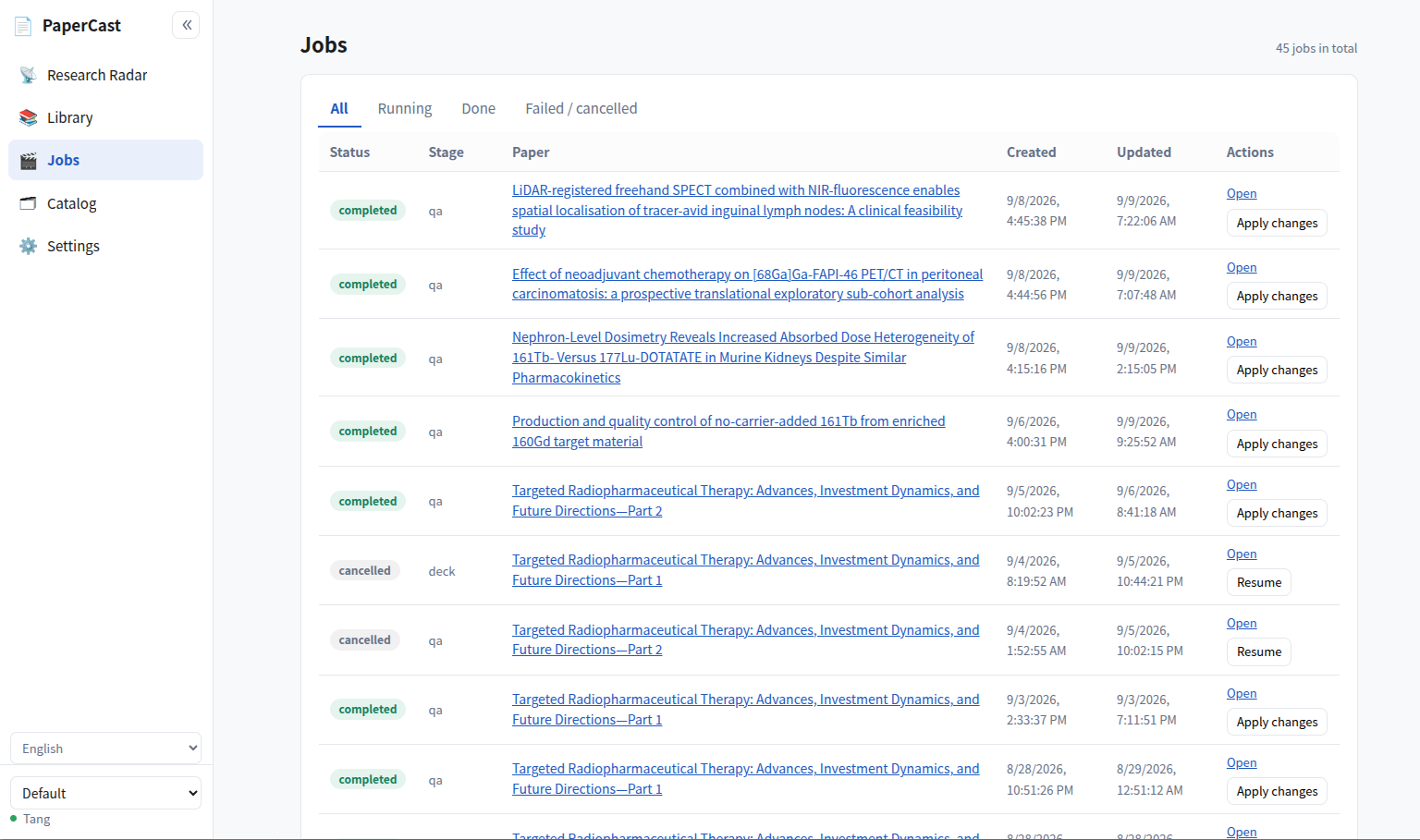Open the Nephron-Level Dosimetry paper link
The image size is (1420, 840).
(743, 358)
